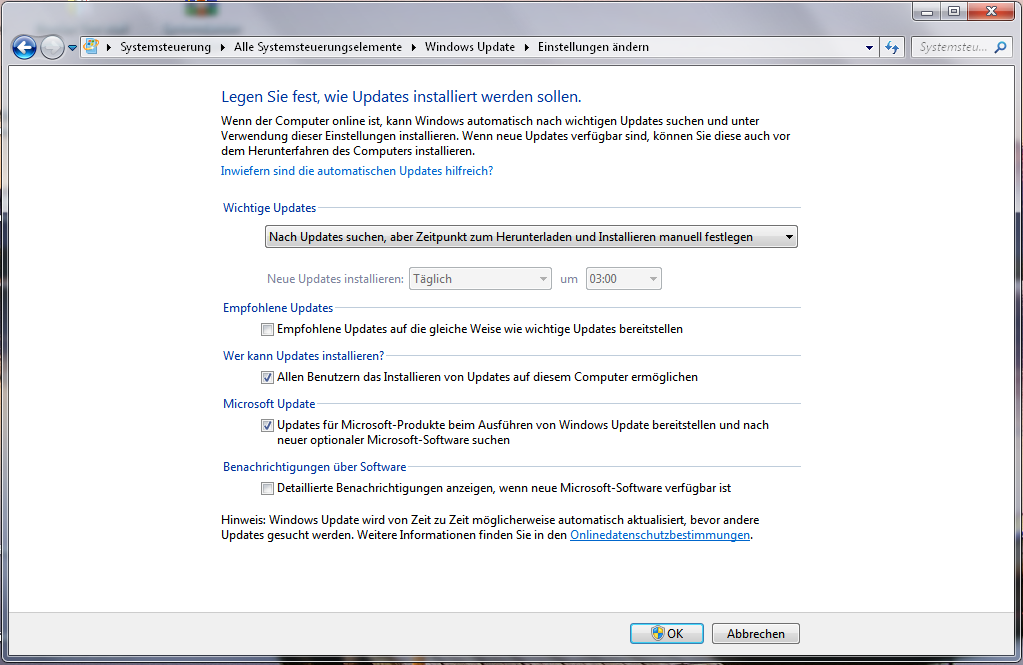
Task: Click Einstellungen ändern breadcrumb
Action: pyautogui.click(x=593, y=47)
